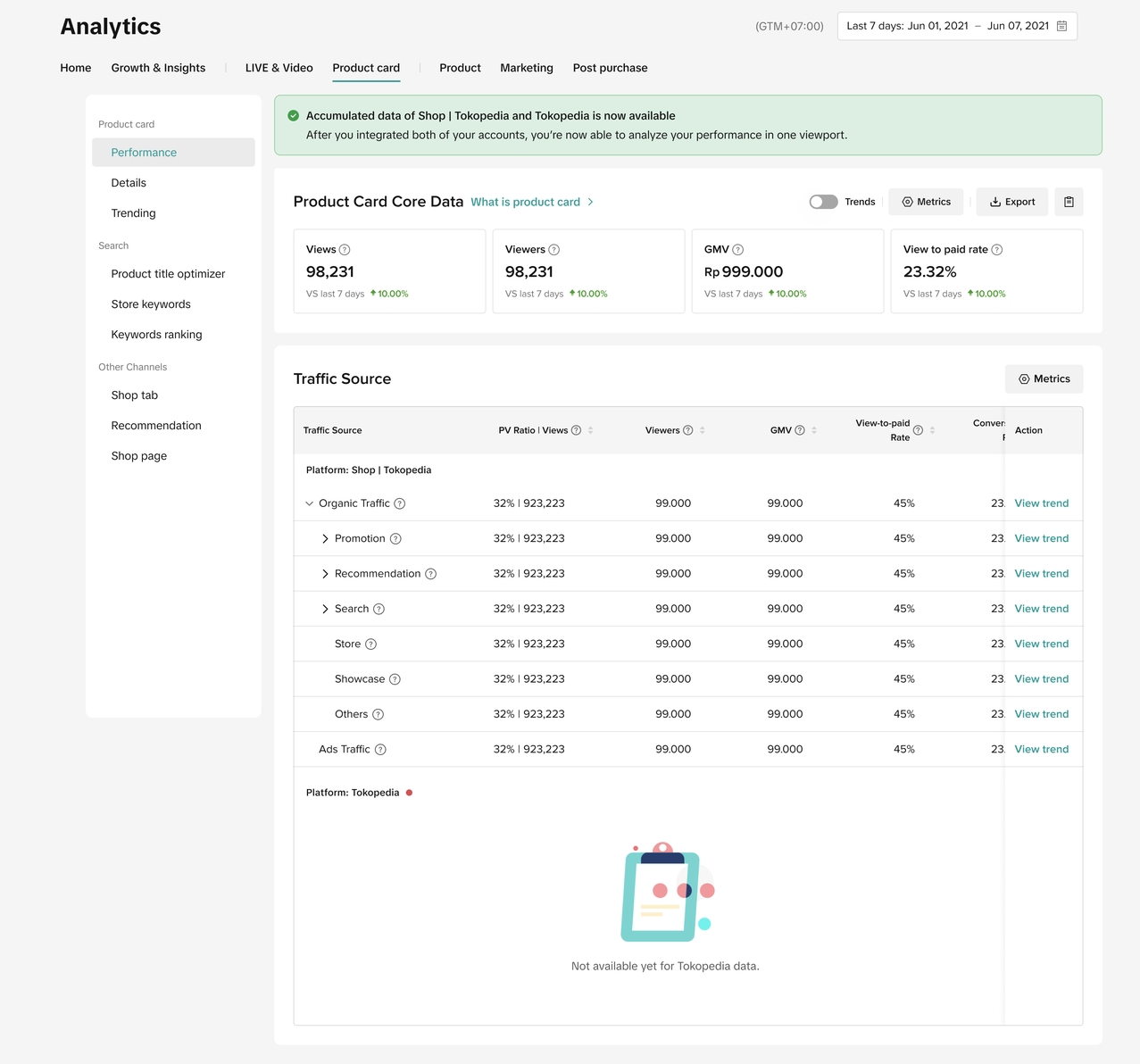
Task: Sort by PV Ratio | Views column arrows
Action: tap(590, 430)
